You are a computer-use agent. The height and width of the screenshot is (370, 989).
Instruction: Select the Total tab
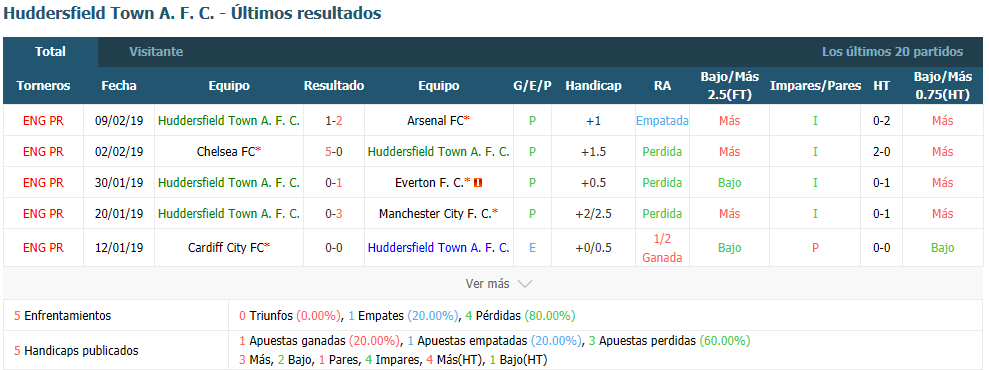50,52
